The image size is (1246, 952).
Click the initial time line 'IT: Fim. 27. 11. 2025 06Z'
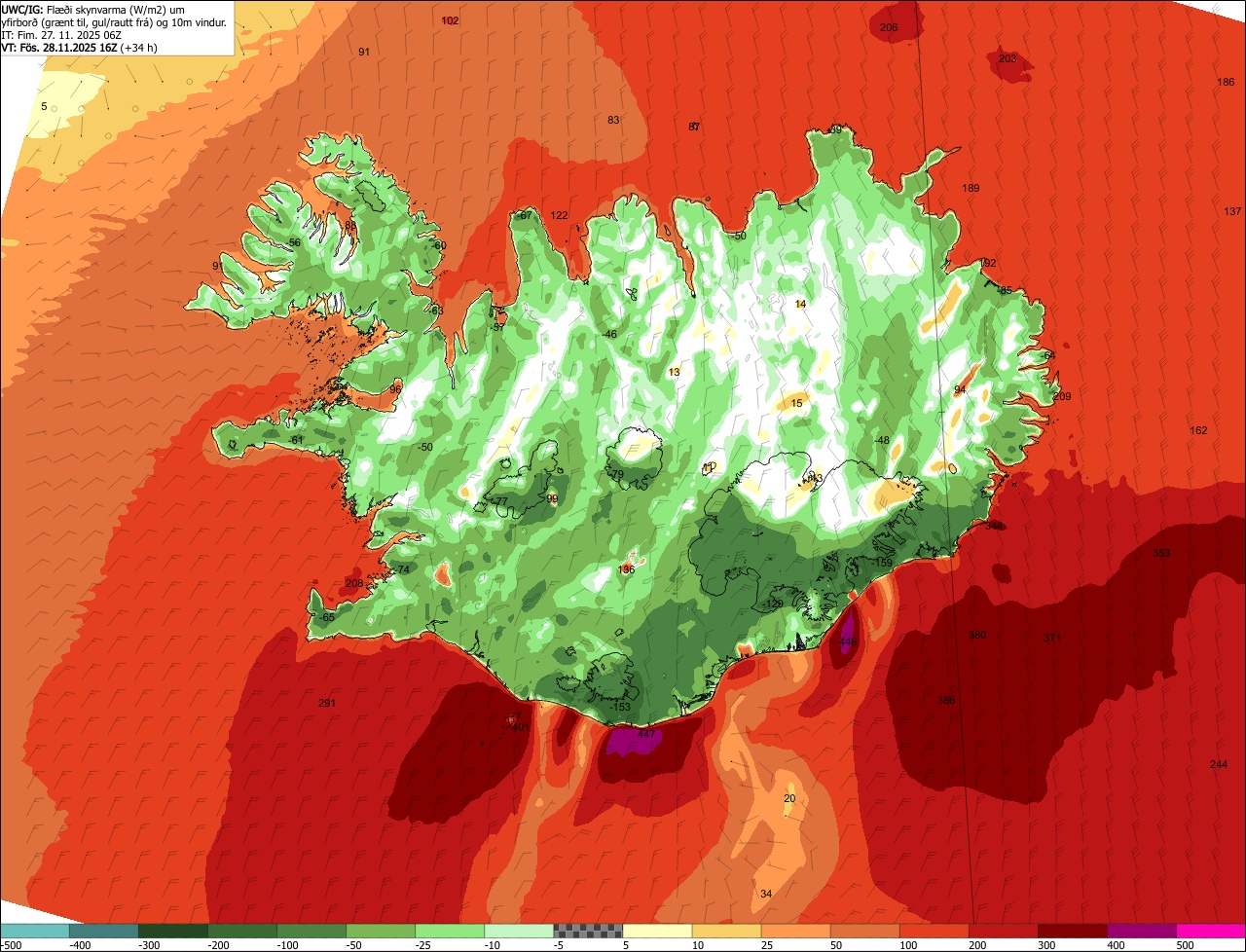click(x=61, y=34)
